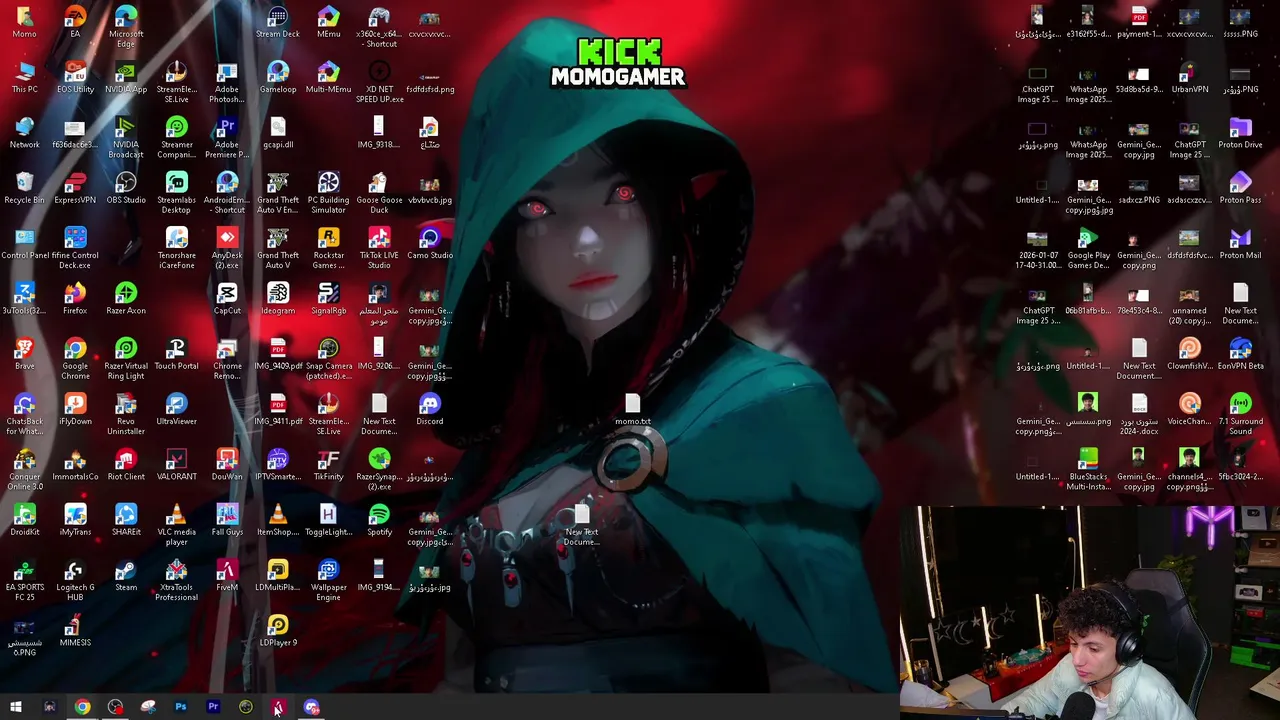Select the Riot Client desktop icon
Viewport: 1280px width, 720px height.
(x=126, y=464)
